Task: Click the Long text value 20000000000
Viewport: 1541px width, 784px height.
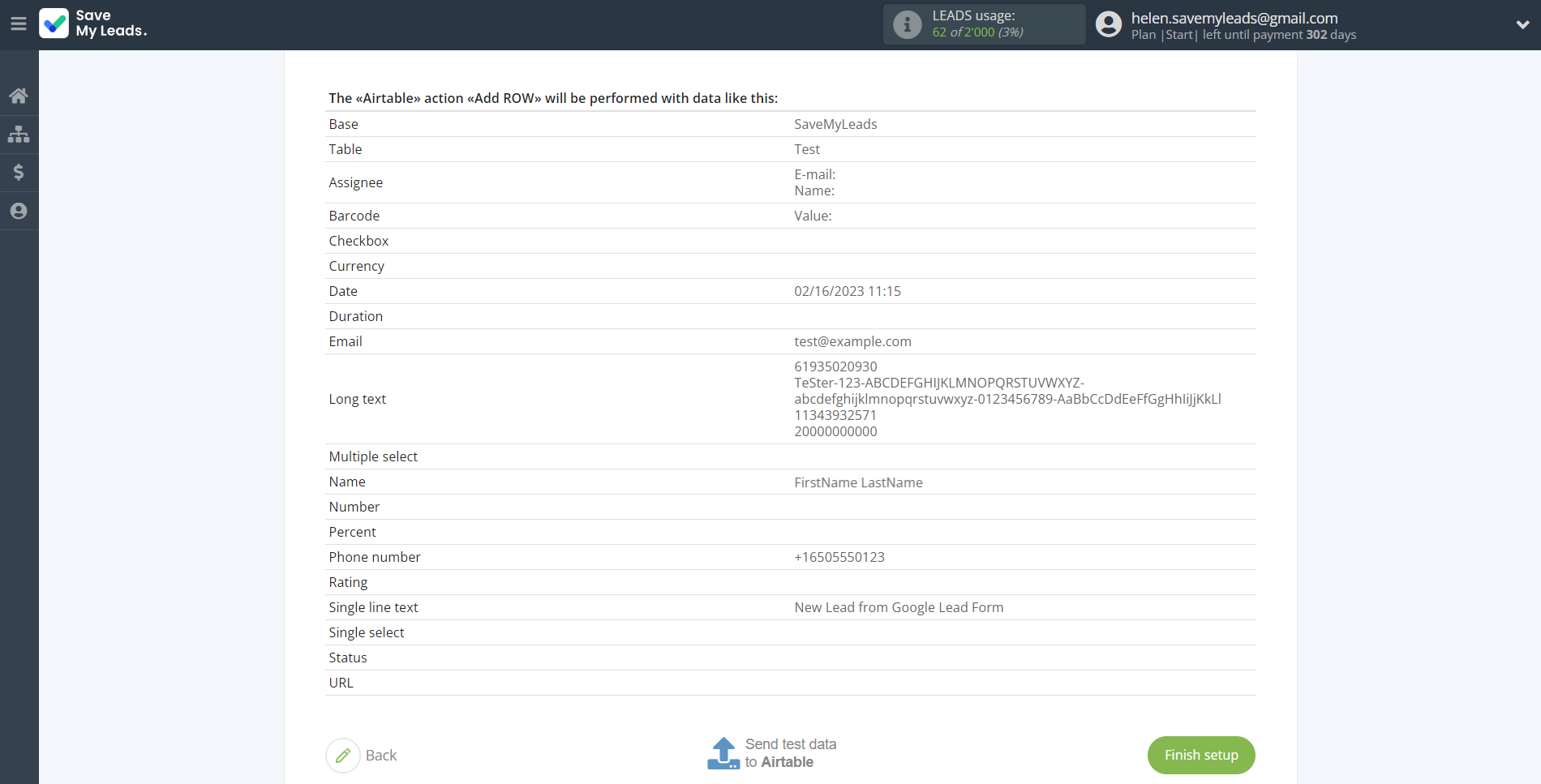Action: tap(835, 431)
